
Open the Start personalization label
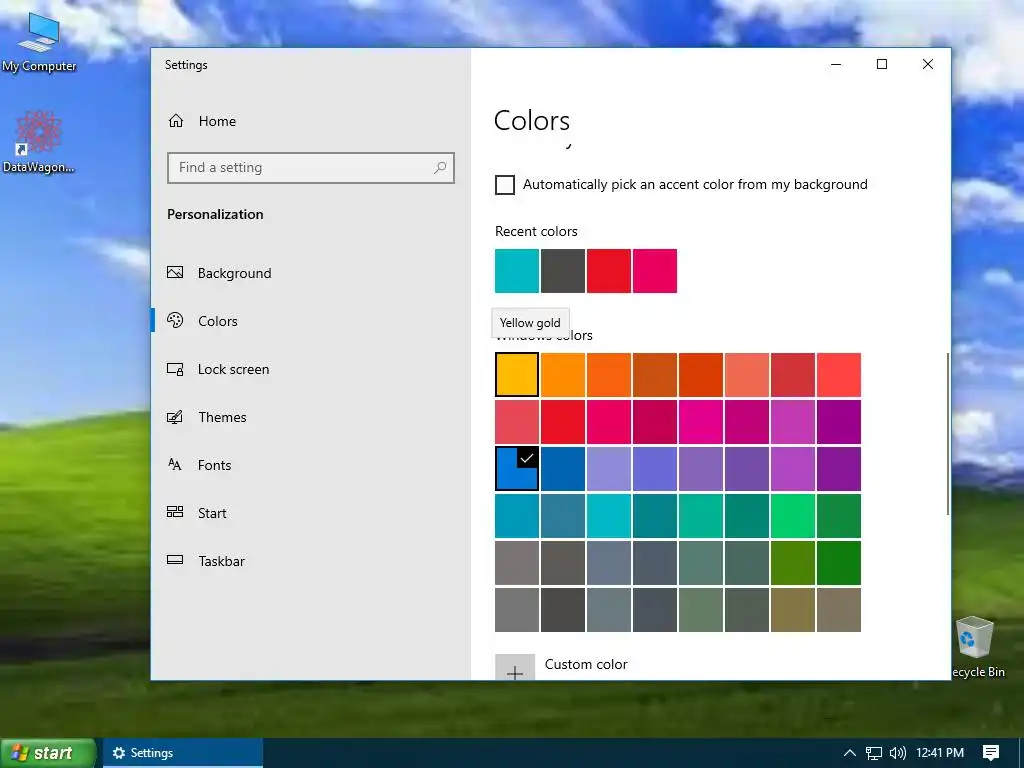(212, 513)
